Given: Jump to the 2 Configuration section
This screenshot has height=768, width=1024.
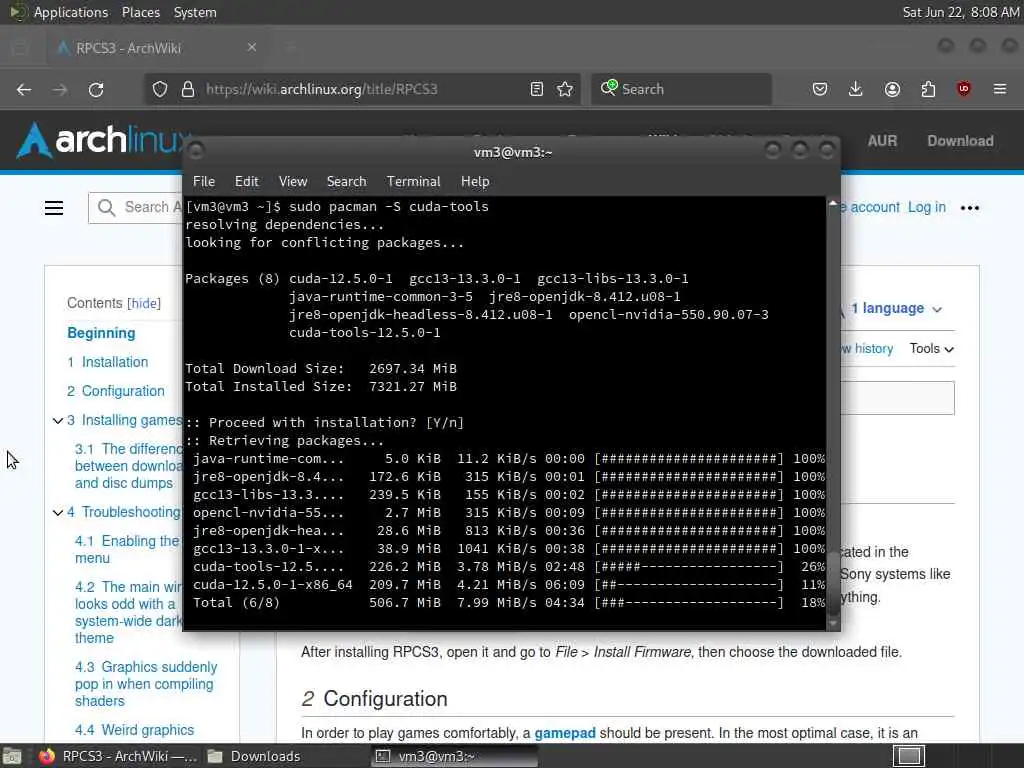Looking at the screenshot, I should [116, 391].
